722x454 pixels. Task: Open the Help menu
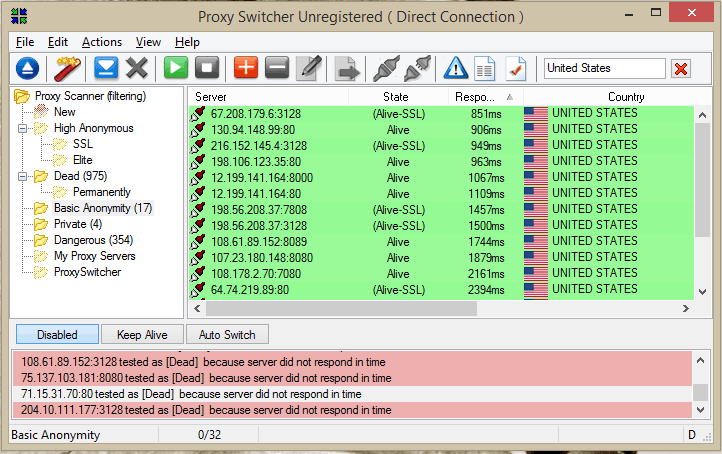coord(187,42)
